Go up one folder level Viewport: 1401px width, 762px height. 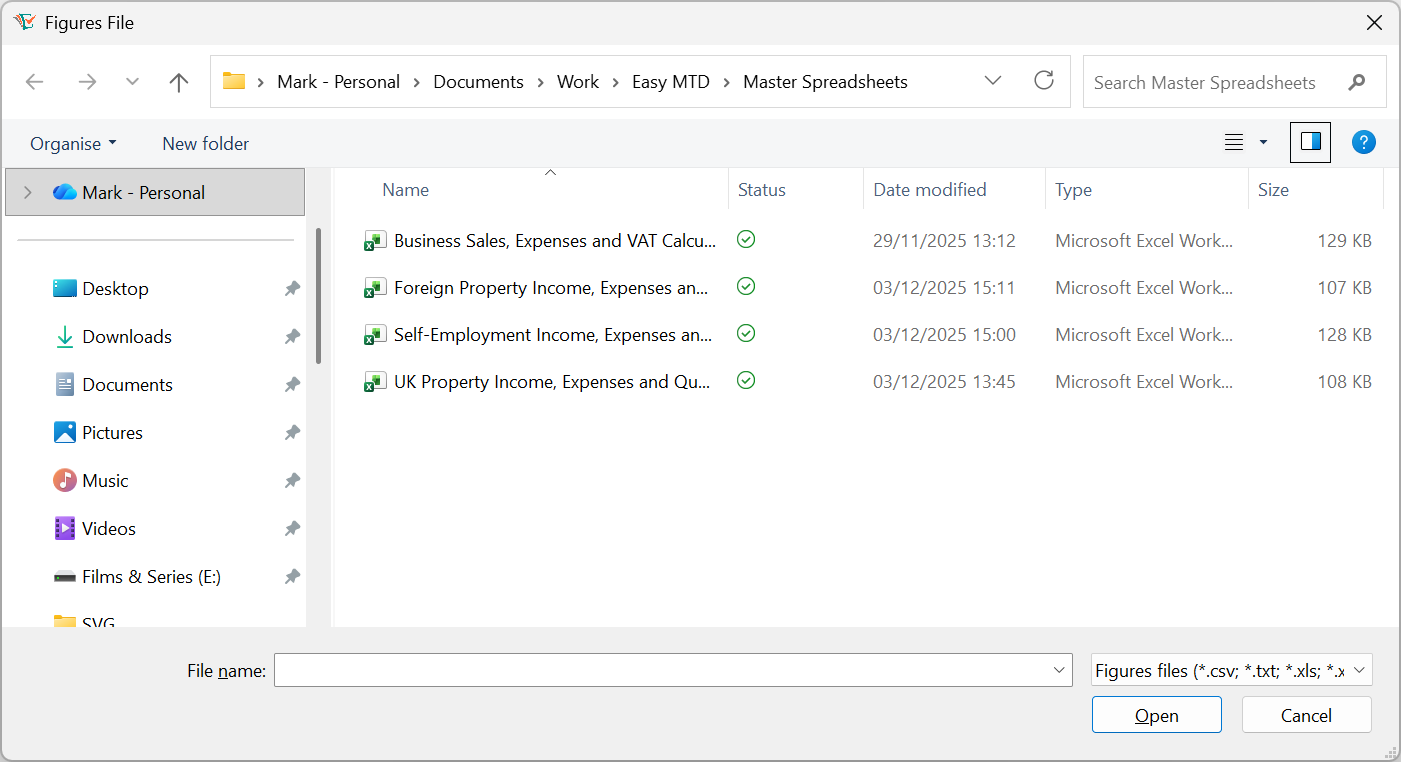coord(178,82)
